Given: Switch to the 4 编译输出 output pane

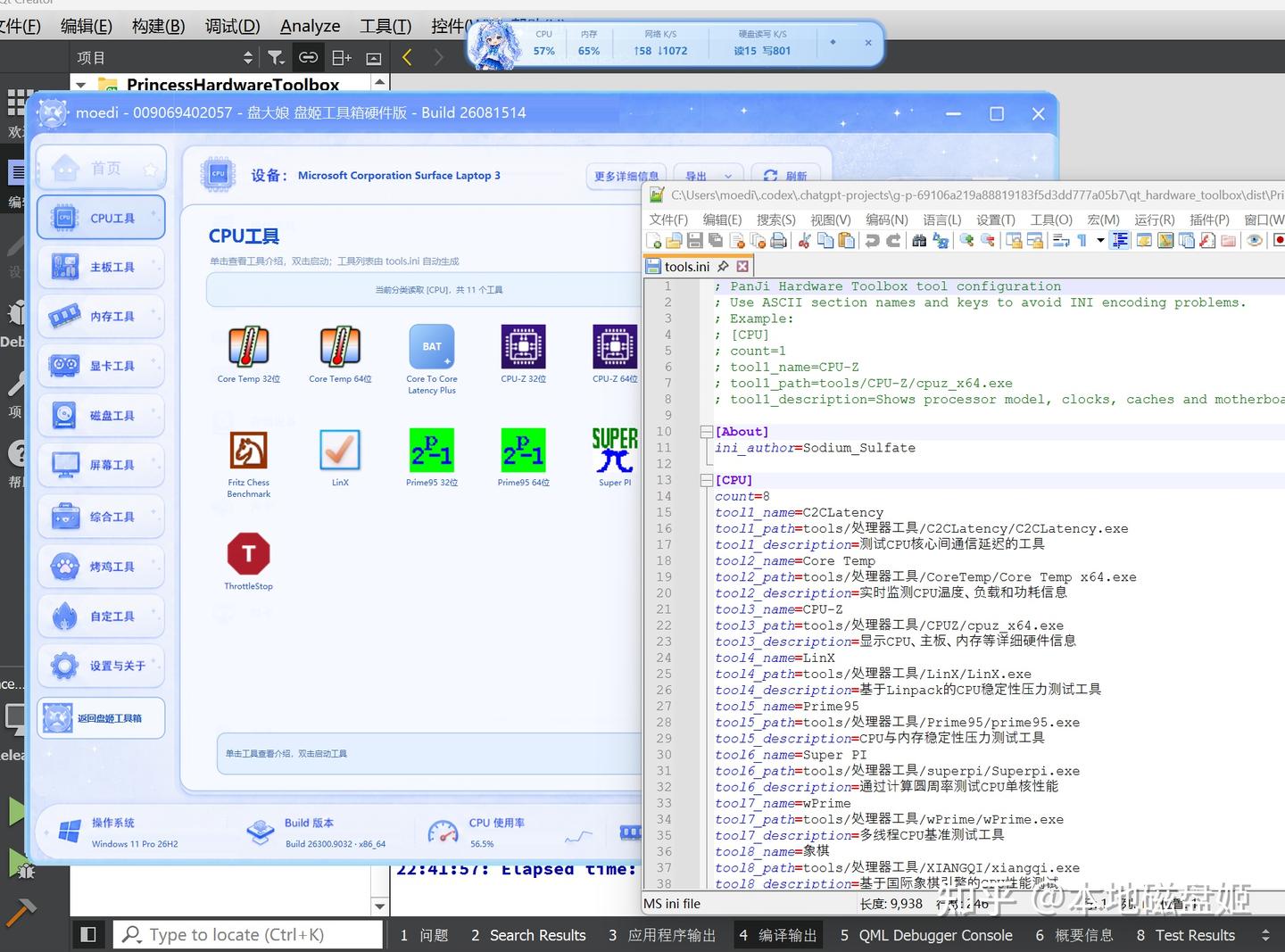Looking at the screenshot, I should 778,935.
